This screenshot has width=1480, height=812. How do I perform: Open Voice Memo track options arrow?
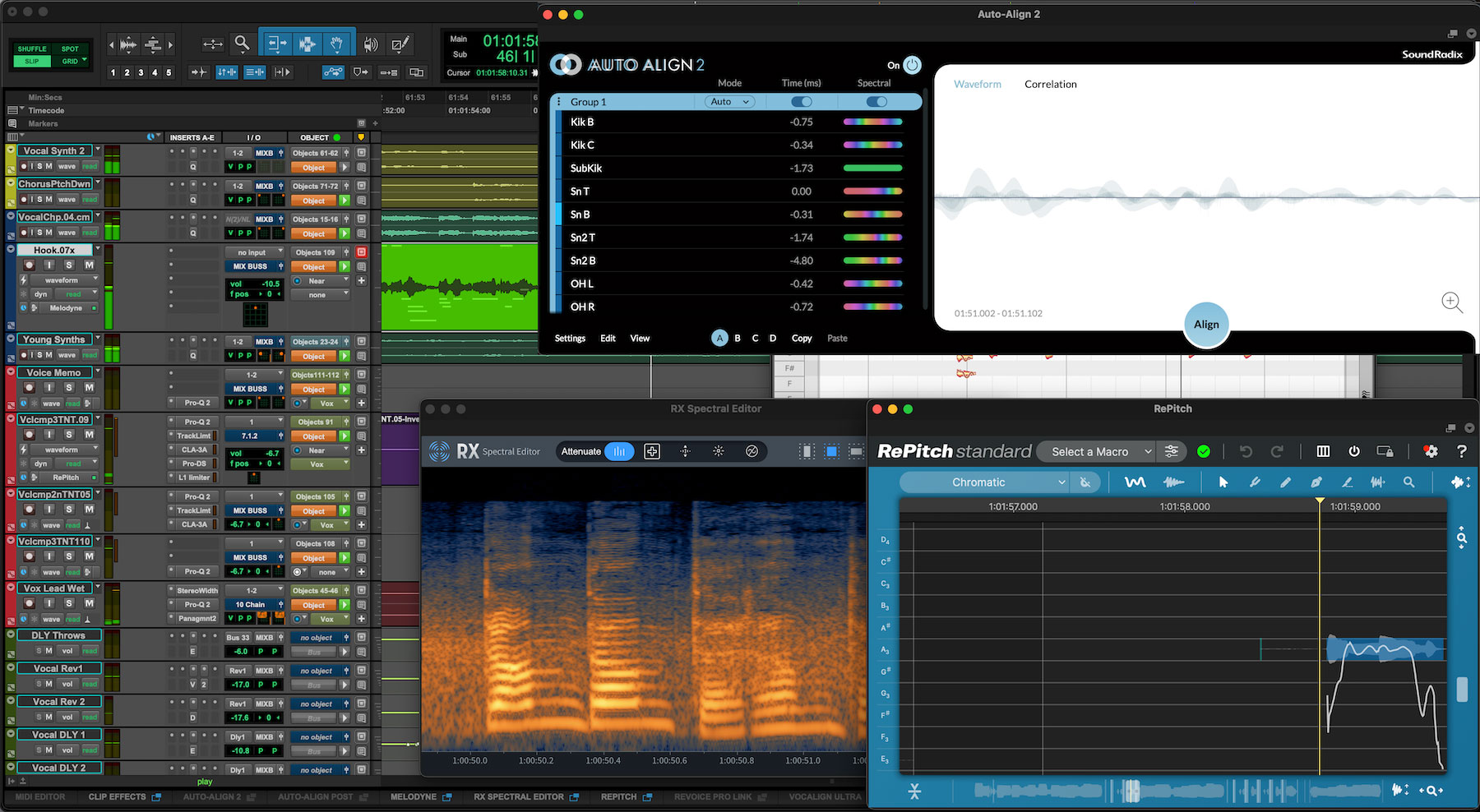pos(98,371)
